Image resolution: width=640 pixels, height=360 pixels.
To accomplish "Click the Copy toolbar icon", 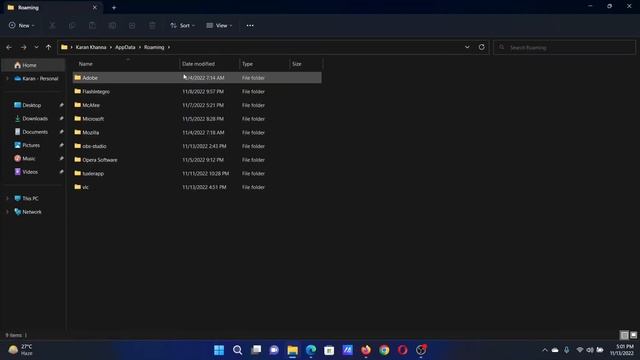I will coord(72,25).
